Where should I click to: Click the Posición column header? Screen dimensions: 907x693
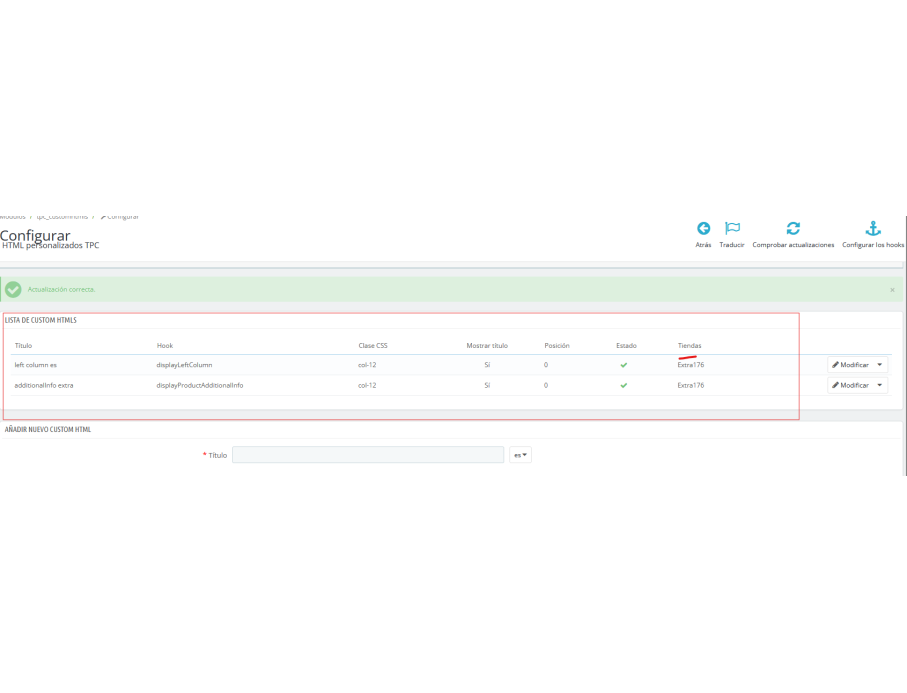coord(556,345)
